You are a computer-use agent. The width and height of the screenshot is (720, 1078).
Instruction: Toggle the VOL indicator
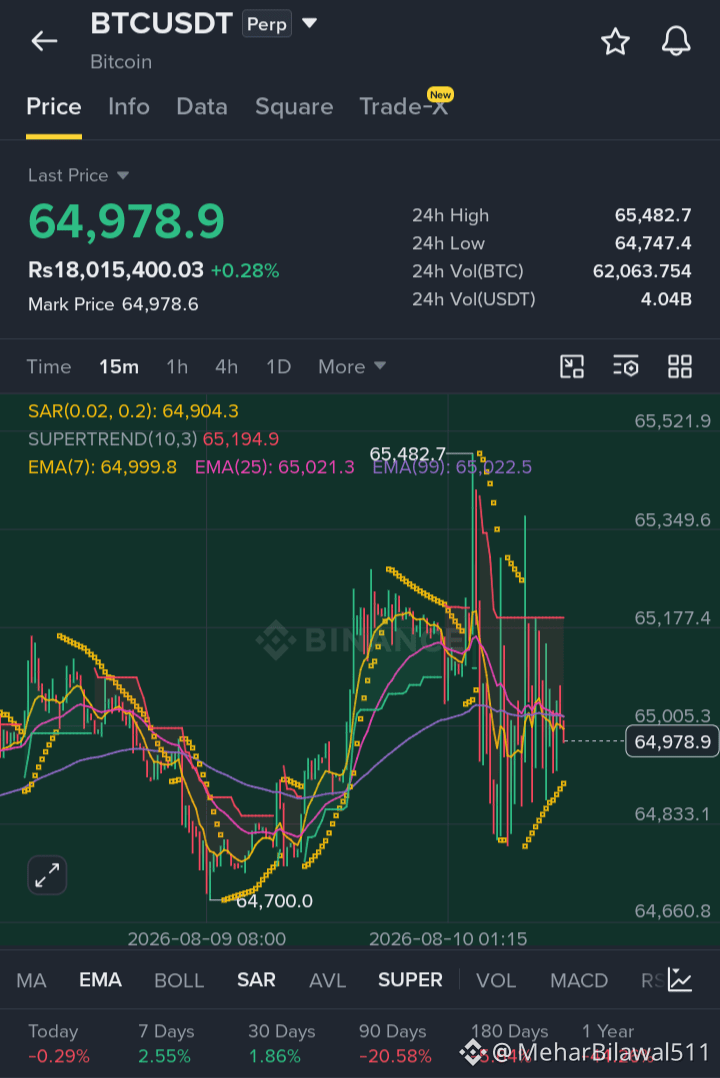496,980
